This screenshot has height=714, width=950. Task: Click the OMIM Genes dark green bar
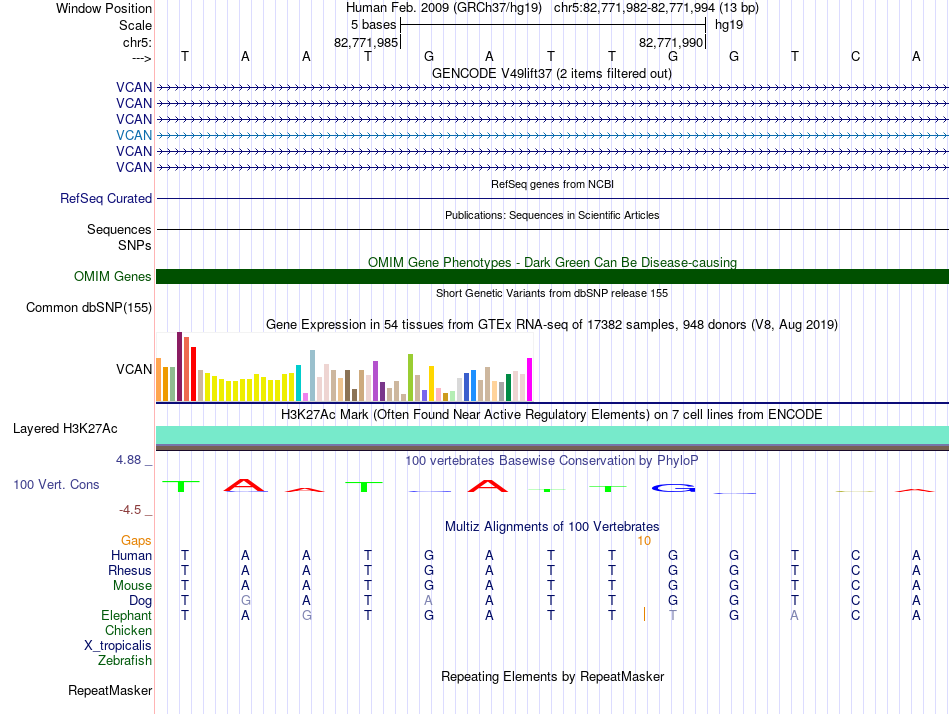pos(552,276)
